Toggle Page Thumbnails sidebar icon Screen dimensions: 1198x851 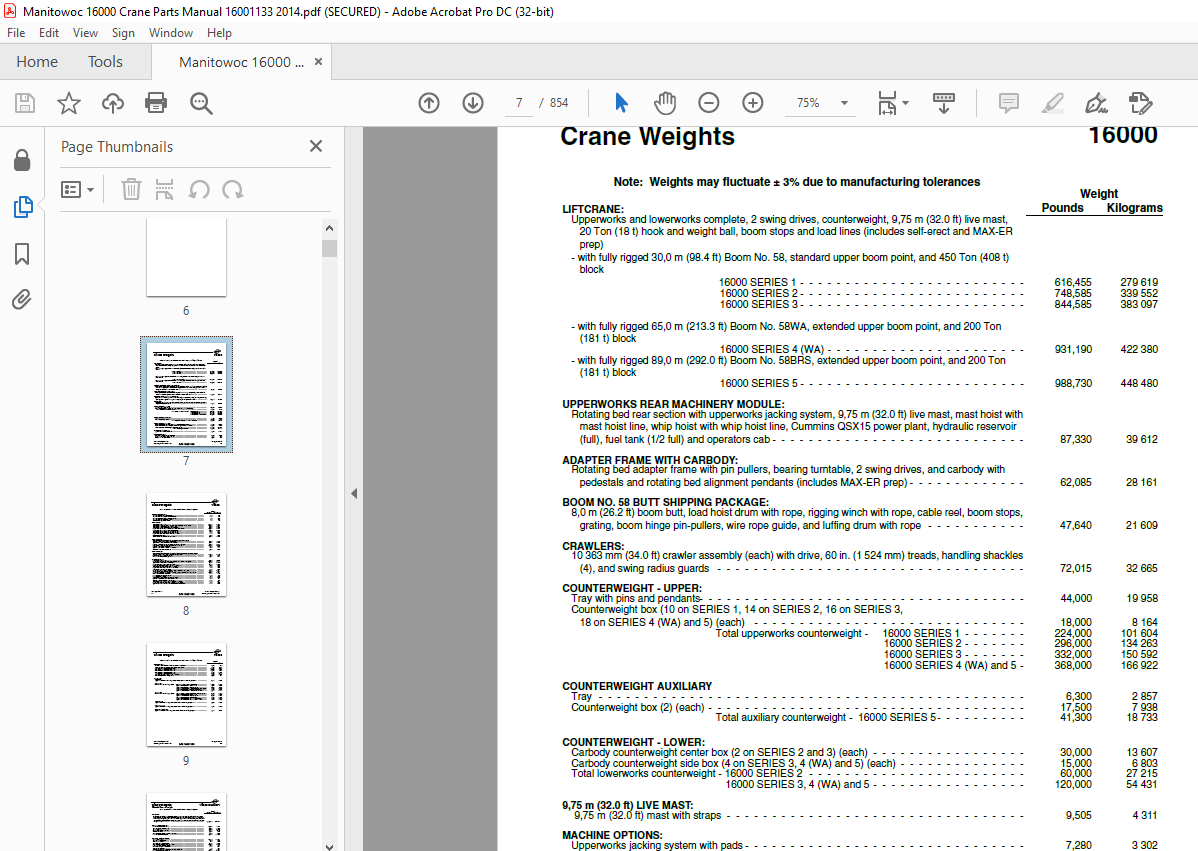pyautogui.click(x=22, y=207)
